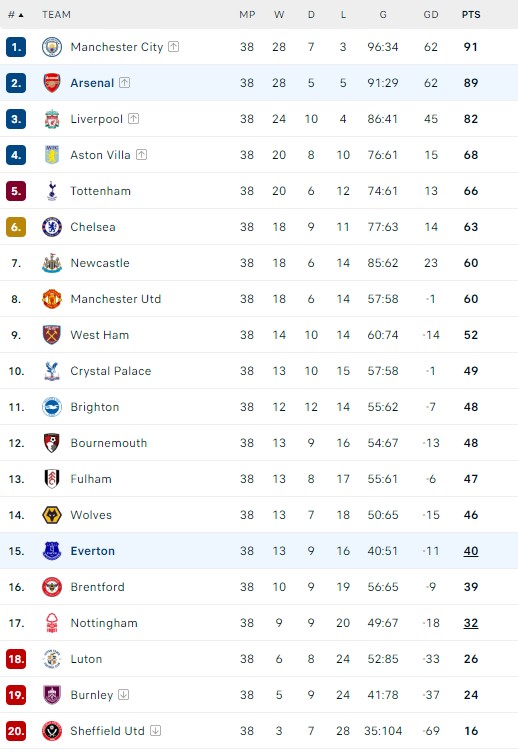Click Nottingham's underlined 32 points value

tap(471, 623)
